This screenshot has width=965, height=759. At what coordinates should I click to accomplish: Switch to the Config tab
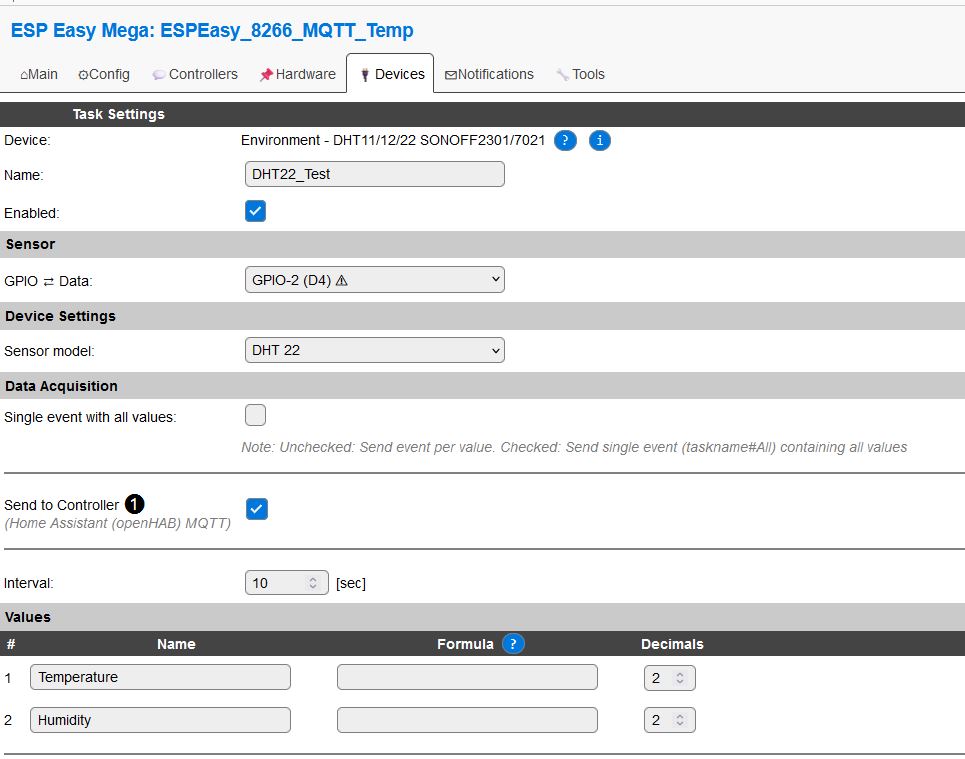[103, 74]
